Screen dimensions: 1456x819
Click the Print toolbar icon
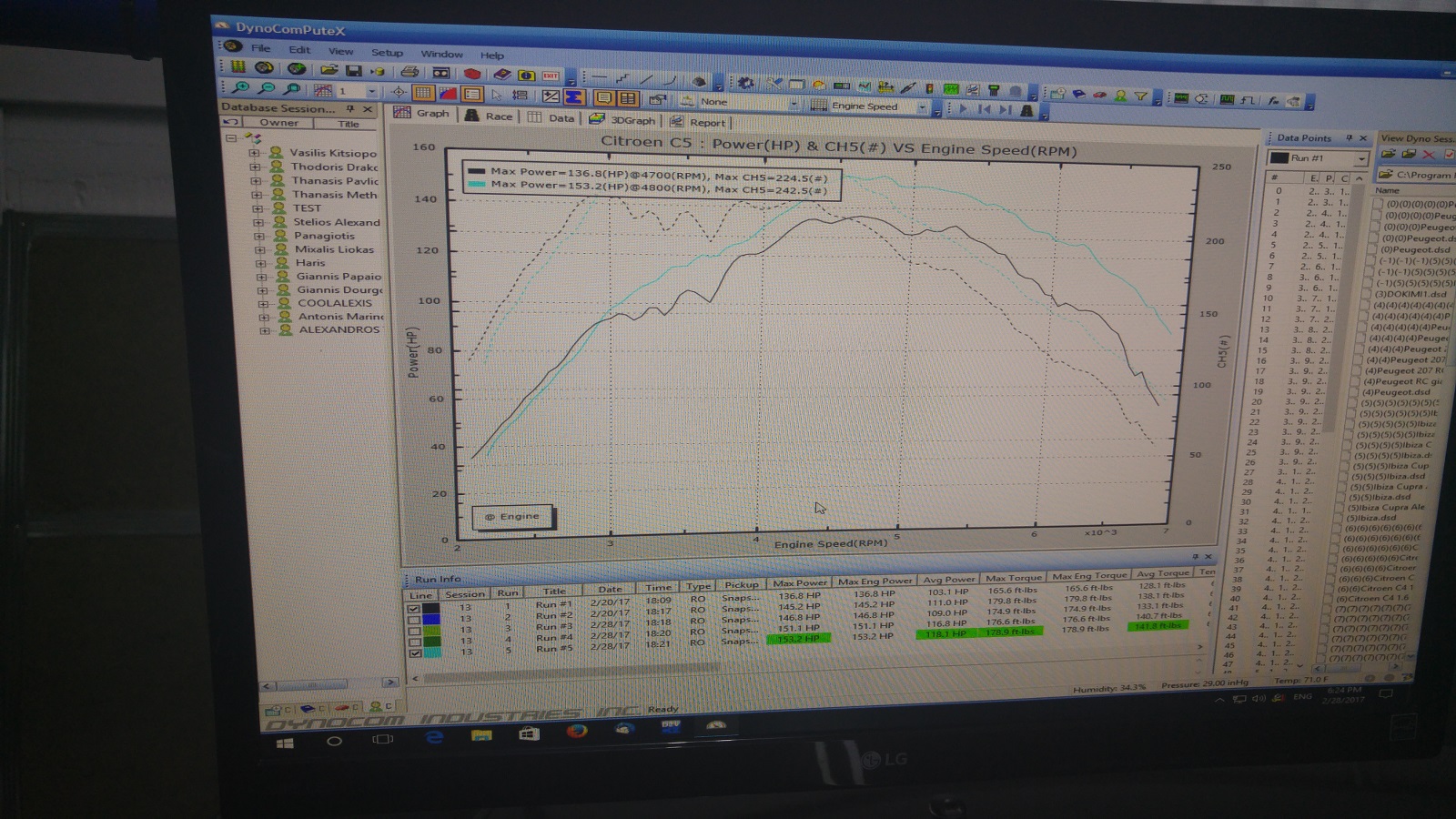[x=409, y=71]
